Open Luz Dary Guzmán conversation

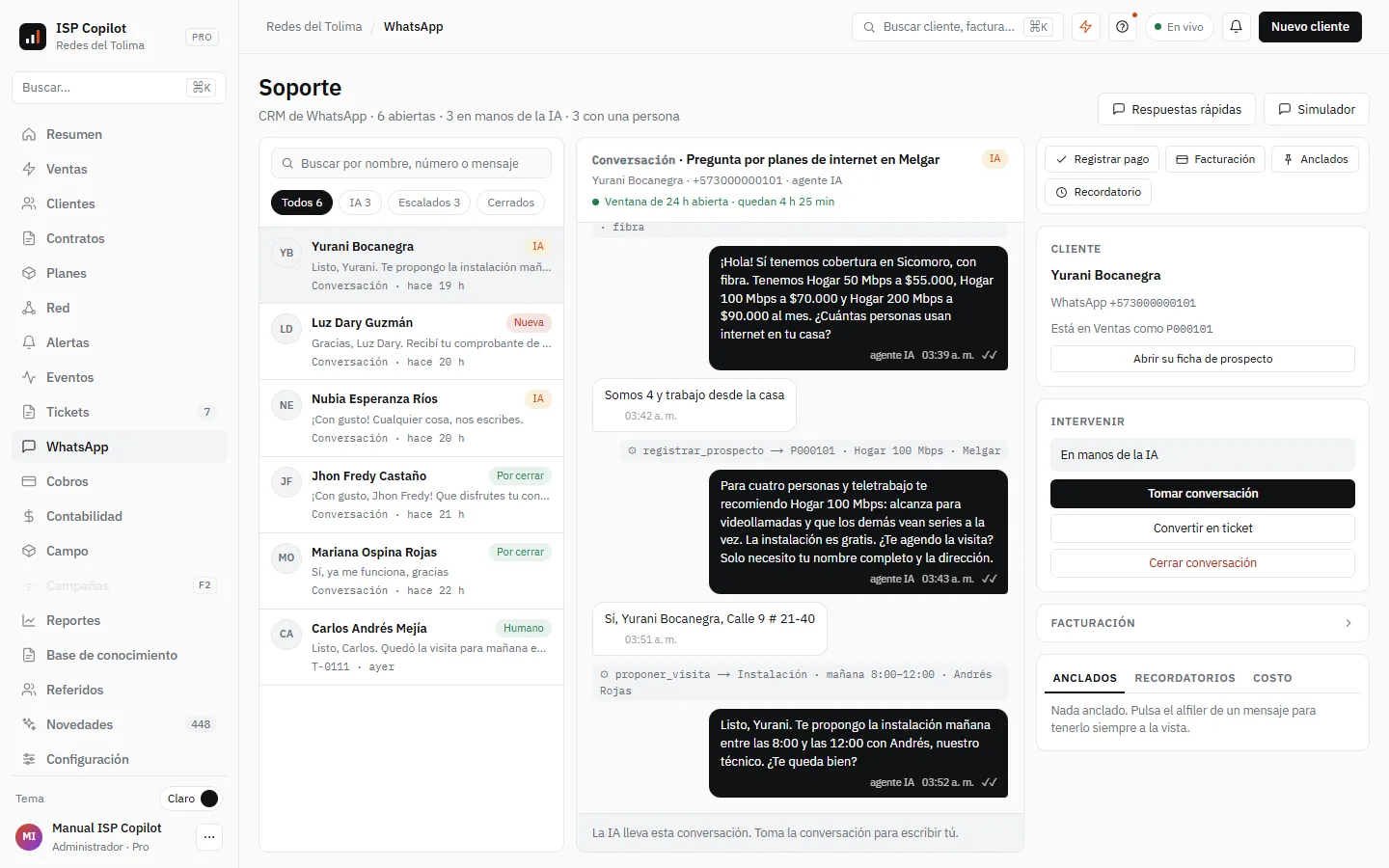[x=411, y=341]
